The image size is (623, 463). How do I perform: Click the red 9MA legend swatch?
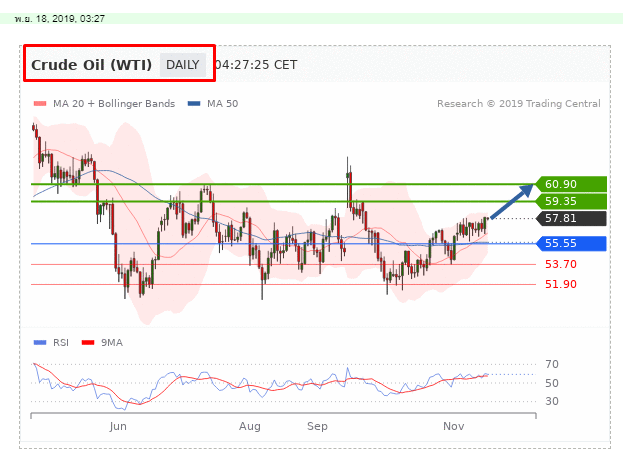[x=97, y=341]
